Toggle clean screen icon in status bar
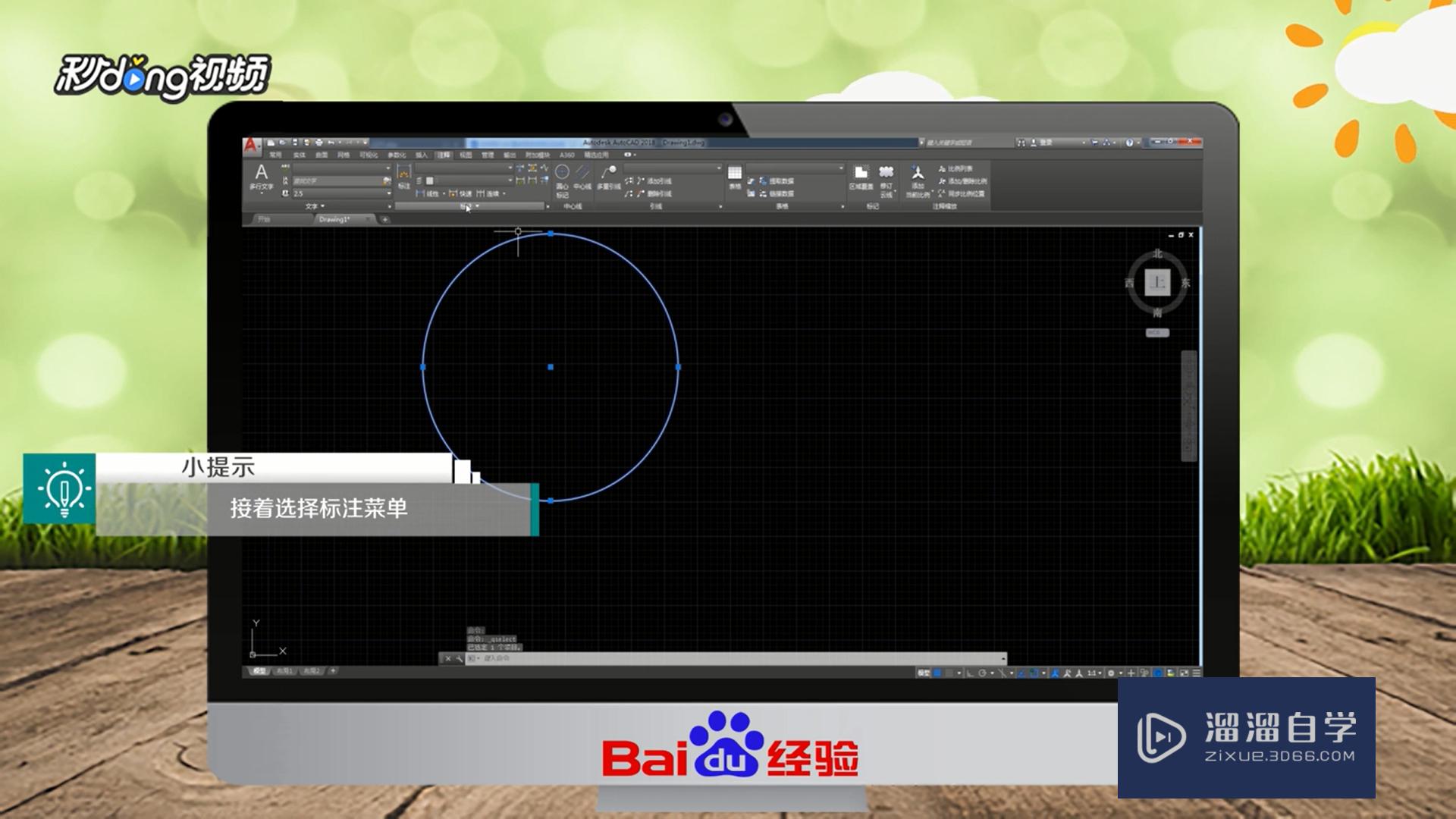 point(1184,673)
